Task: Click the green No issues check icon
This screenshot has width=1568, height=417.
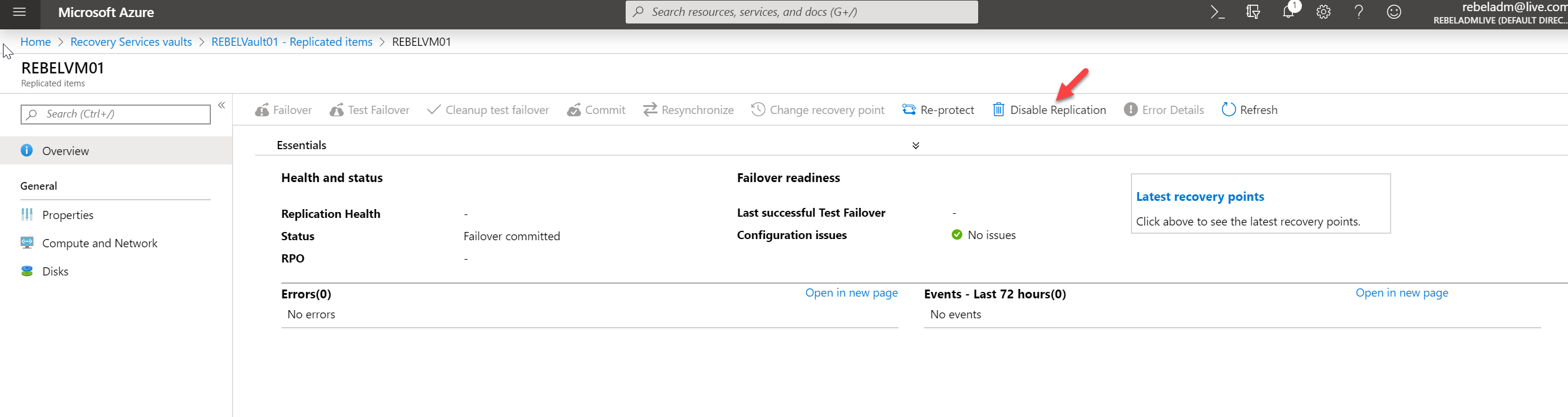Action: pyautogui.click(x=956, y=234)
